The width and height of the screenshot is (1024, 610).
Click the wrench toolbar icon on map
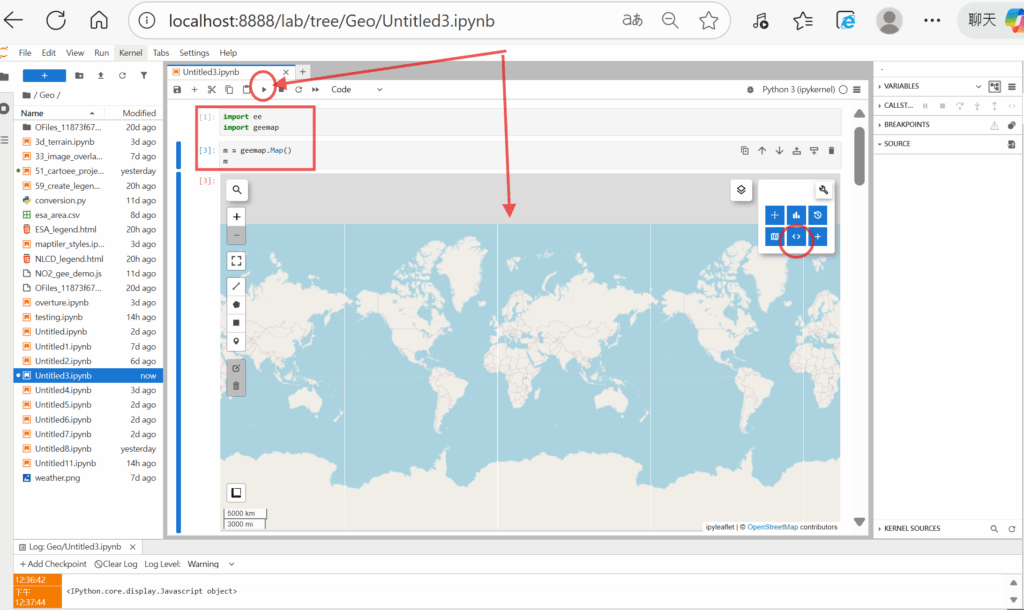tap(822, 190)
